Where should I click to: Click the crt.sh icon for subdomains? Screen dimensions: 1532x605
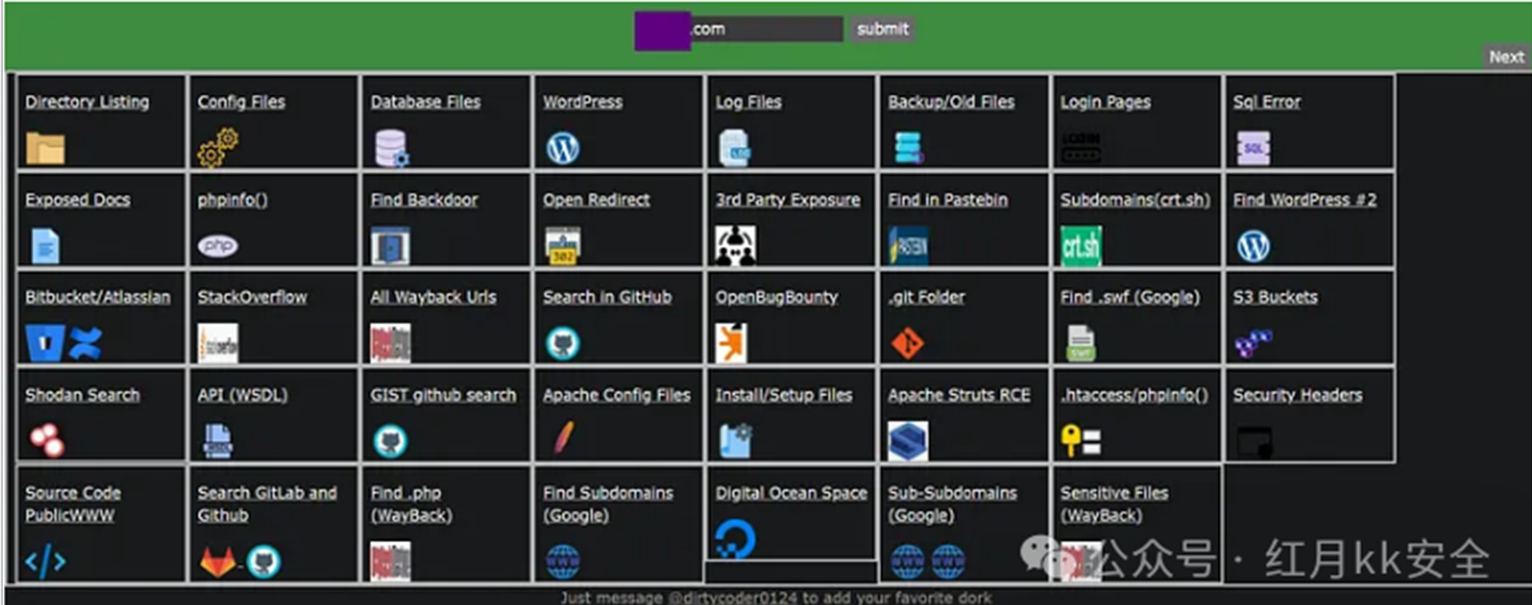(1080, 246)
